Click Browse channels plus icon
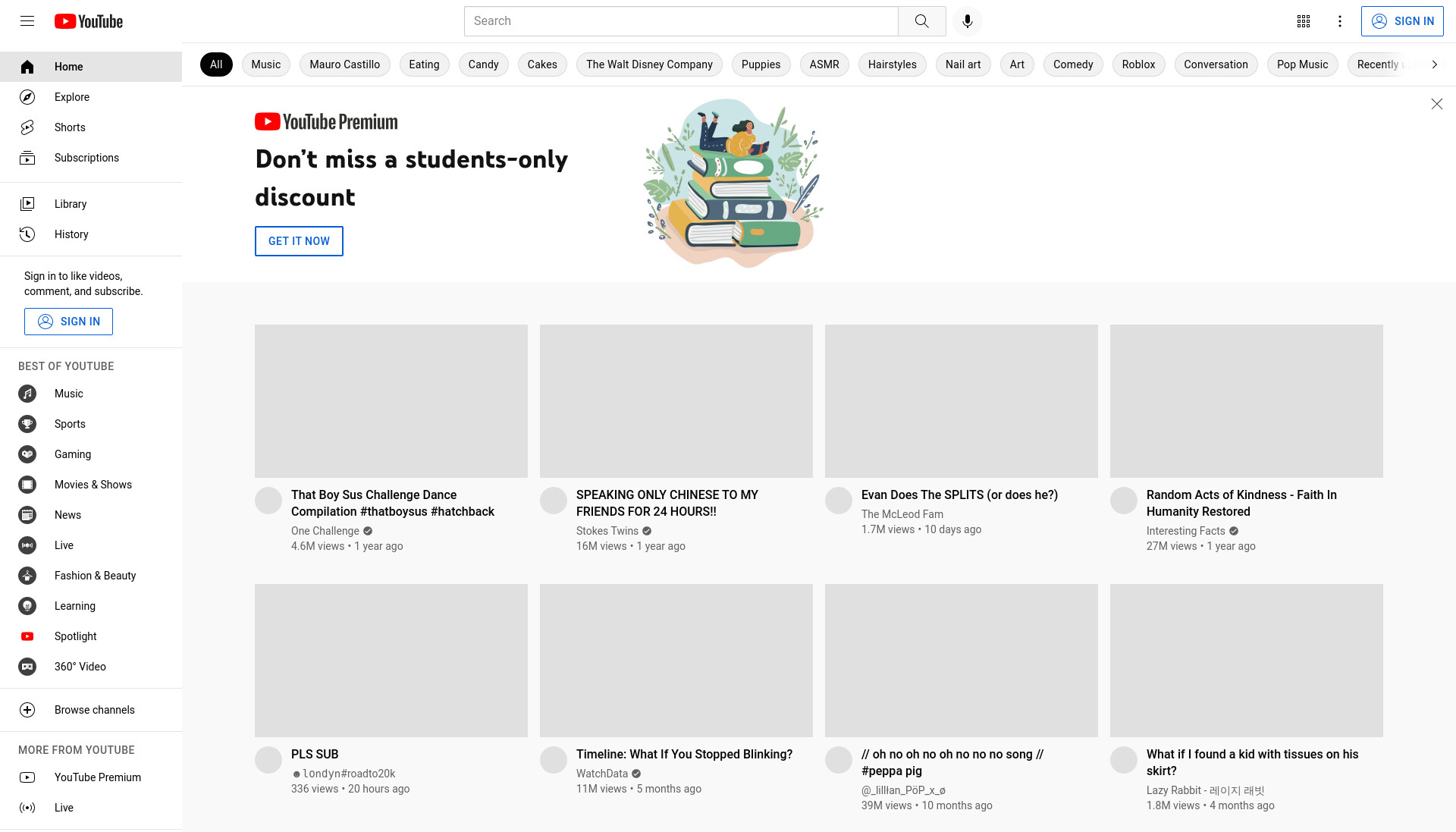 (x=27, y=710)
